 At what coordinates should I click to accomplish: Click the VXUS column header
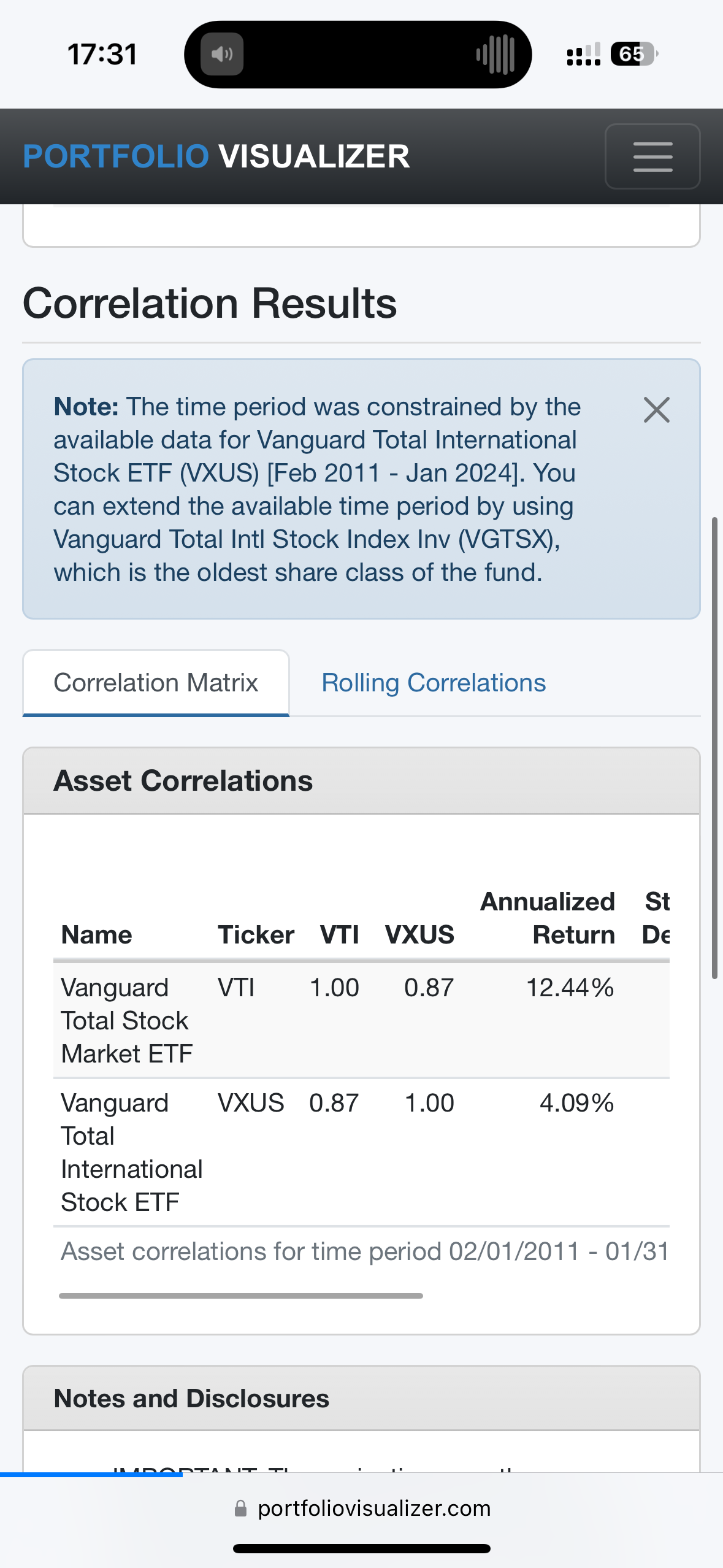419,935
